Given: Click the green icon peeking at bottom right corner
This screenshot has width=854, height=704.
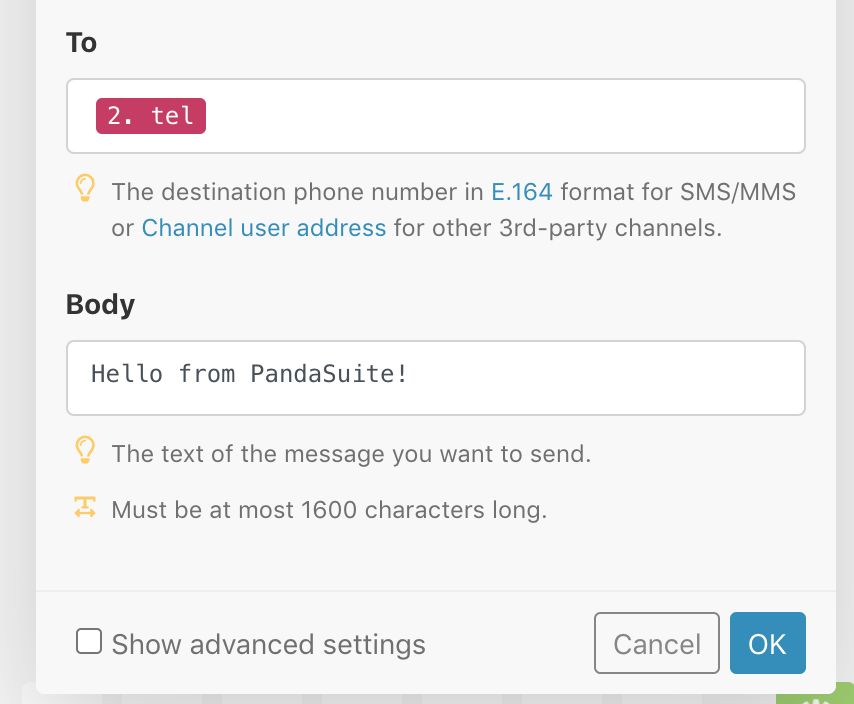Looking at the screenshot, I should tap(815, 695).
